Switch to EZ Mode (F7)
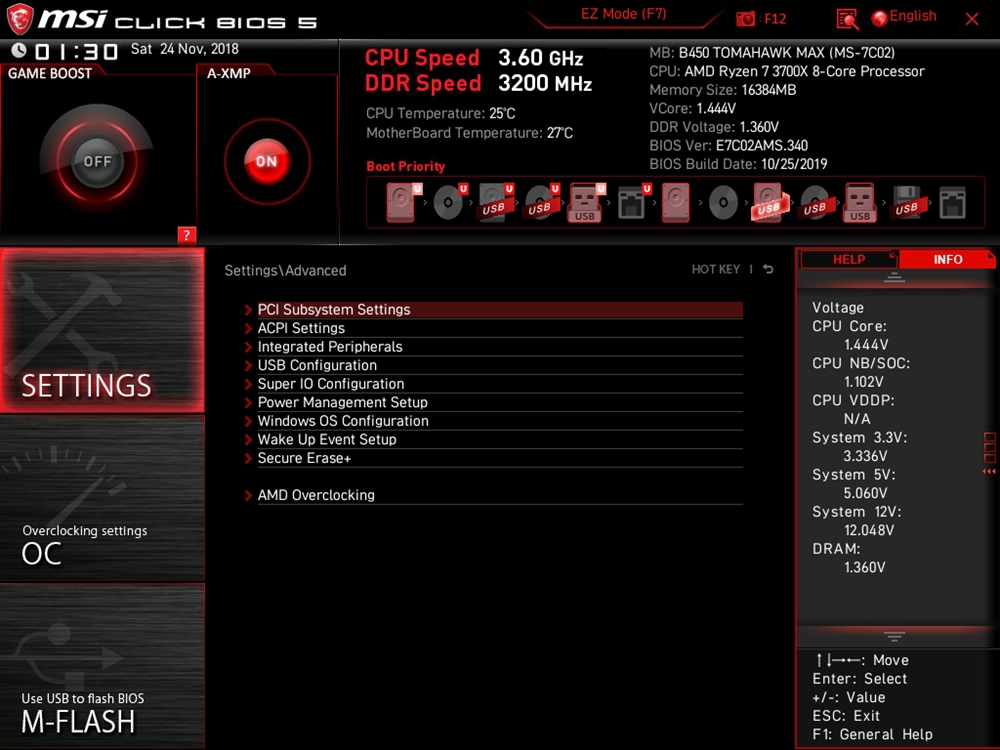The width and height of the screenshot is (1000, 750). (623, 14)
